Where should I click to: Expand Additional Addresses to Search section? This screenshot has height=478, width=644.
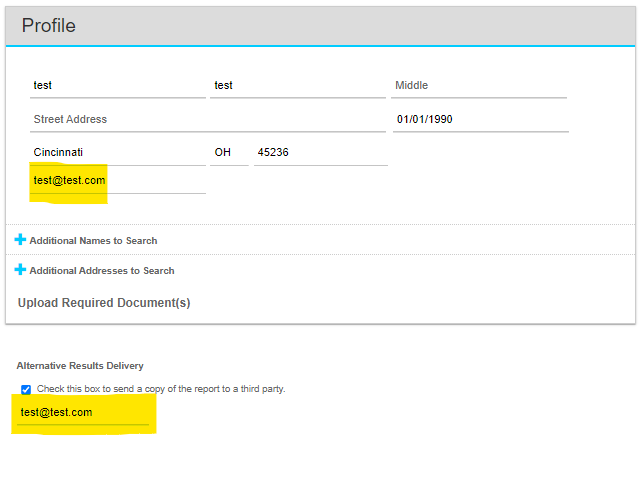pyautogui.click(x=94, y=270)
